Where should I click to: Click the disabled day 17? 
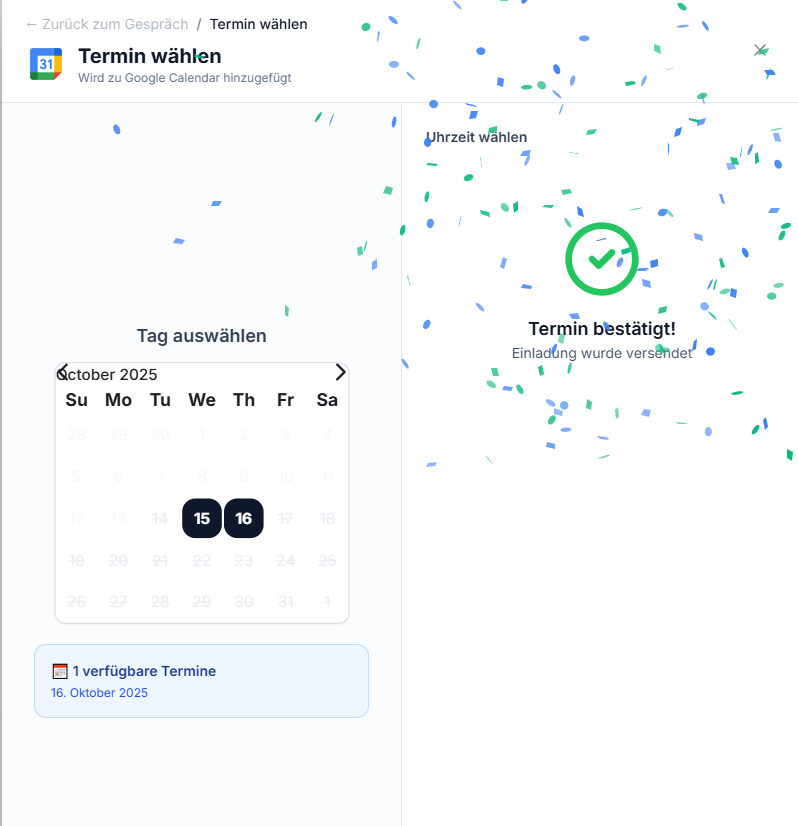(x=285, y=518)
